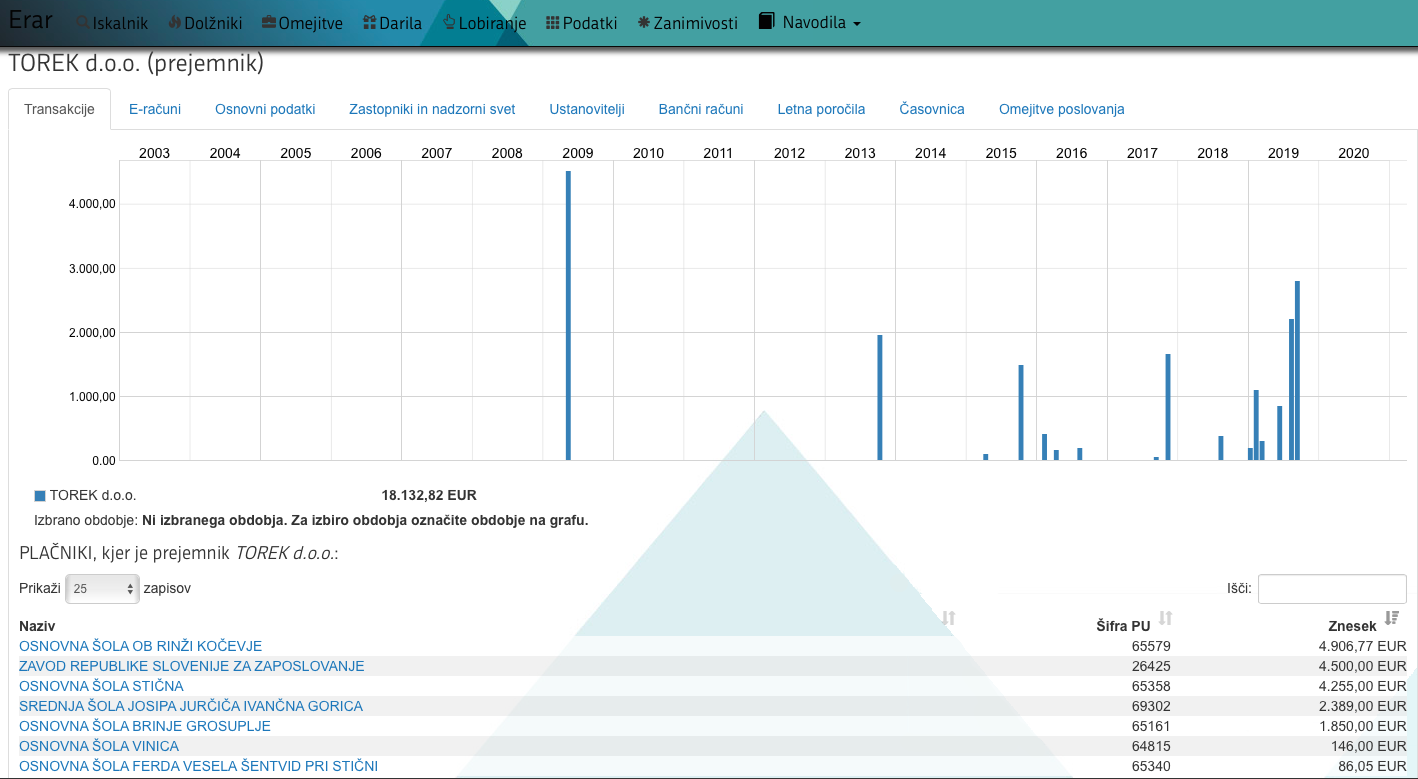Click the Šifra PU value 26425

coord(1151,666)
